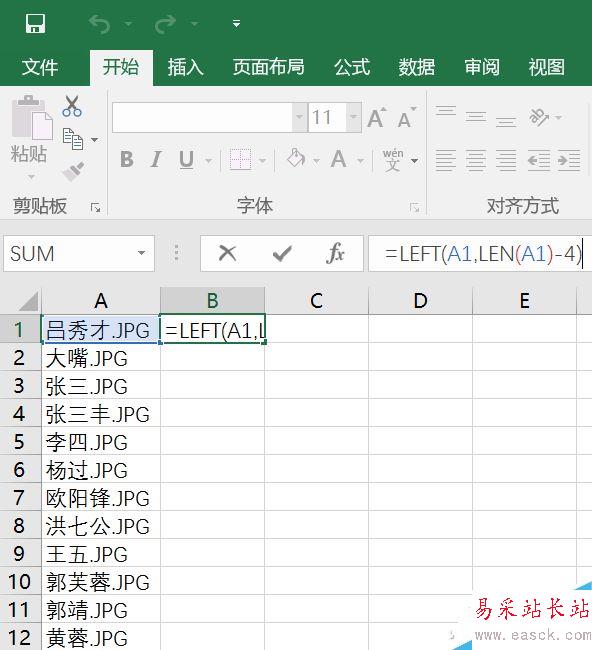Screen dimensions: 592x650
Task: Align text to the top
Action: (x=446, y=112)
